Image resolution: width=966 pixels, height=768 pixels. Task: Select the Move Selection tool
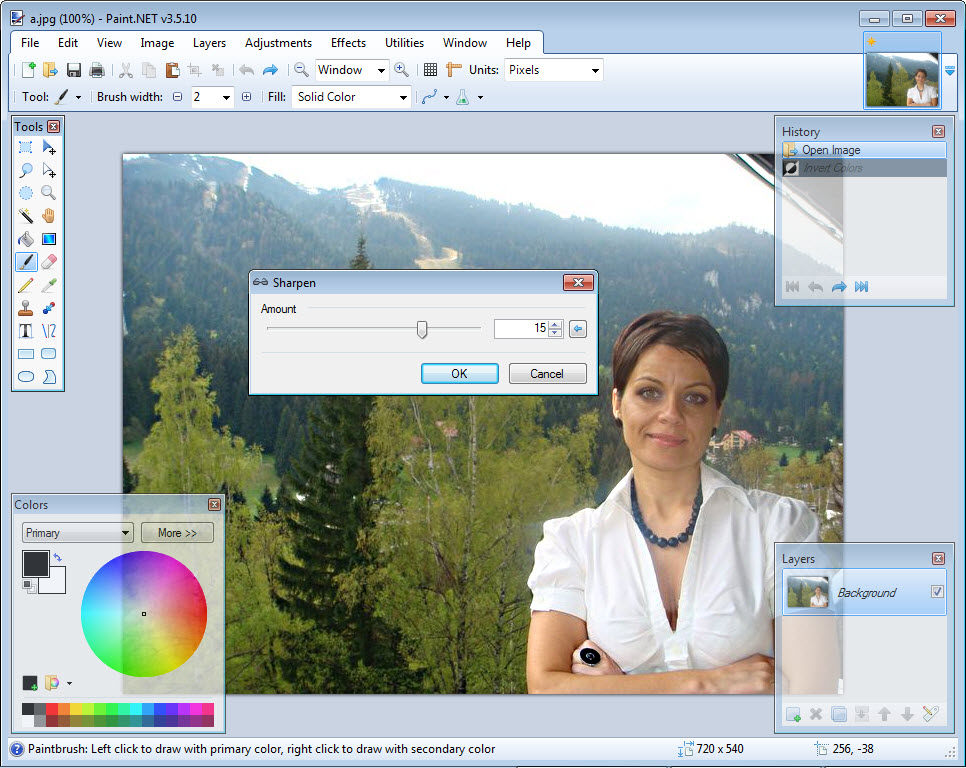[49, 170]
